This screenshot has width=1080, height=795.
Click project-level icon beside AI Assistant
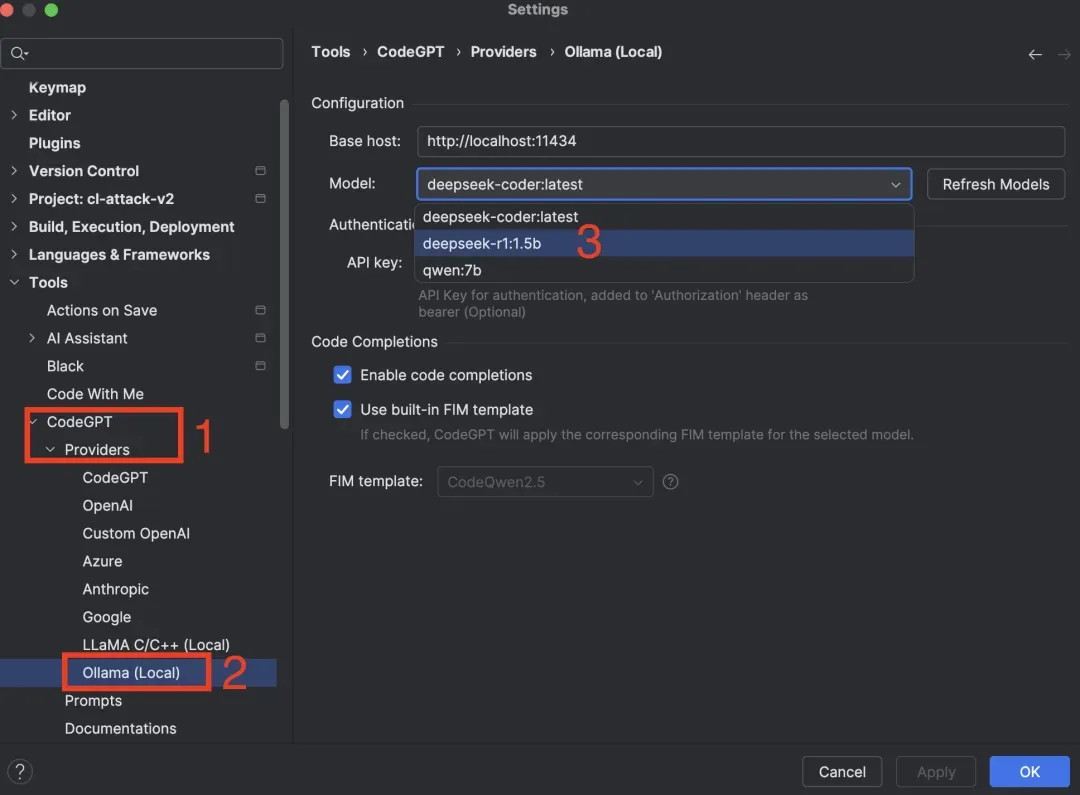coord(261,339)
